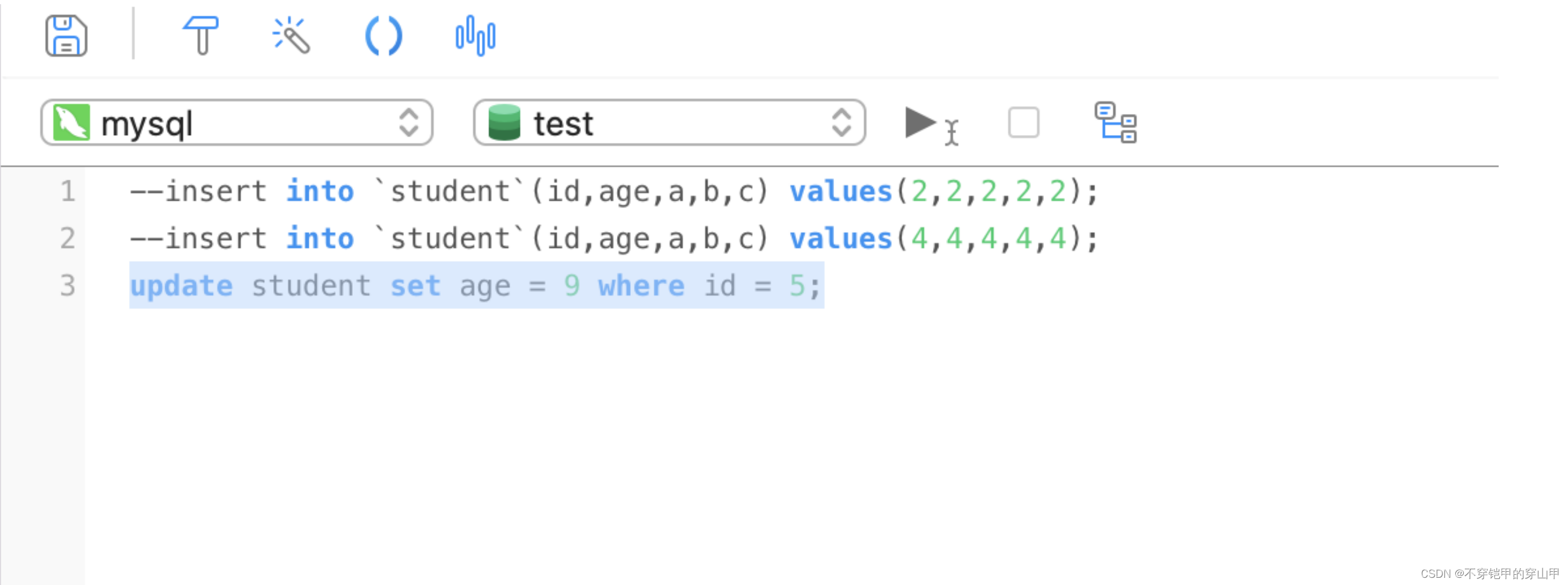
Task: Open the test database dropdown
Action: tap(669, 123)
